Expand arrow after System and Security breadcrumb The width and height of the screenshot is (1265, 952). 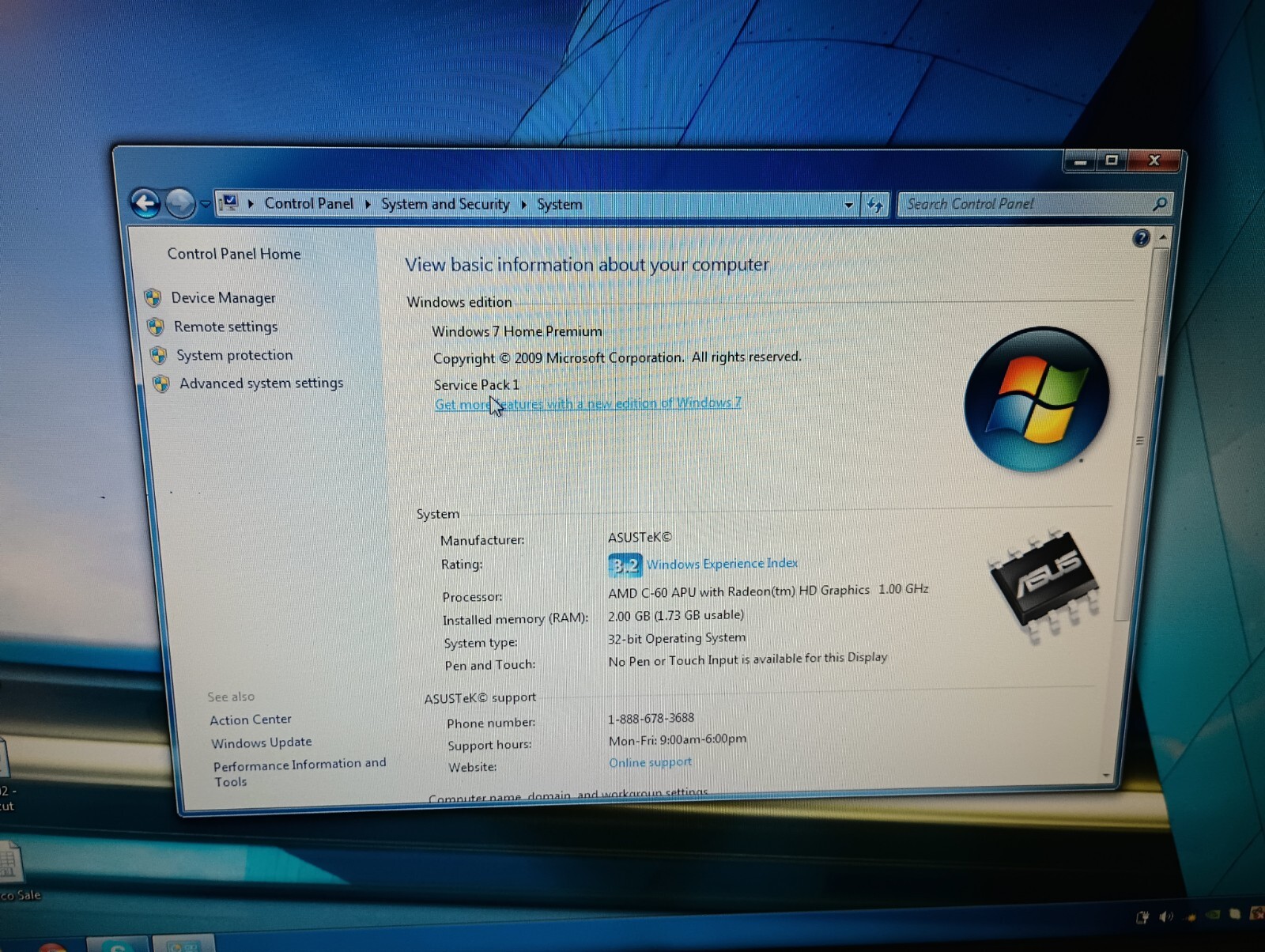click(523, 204)
